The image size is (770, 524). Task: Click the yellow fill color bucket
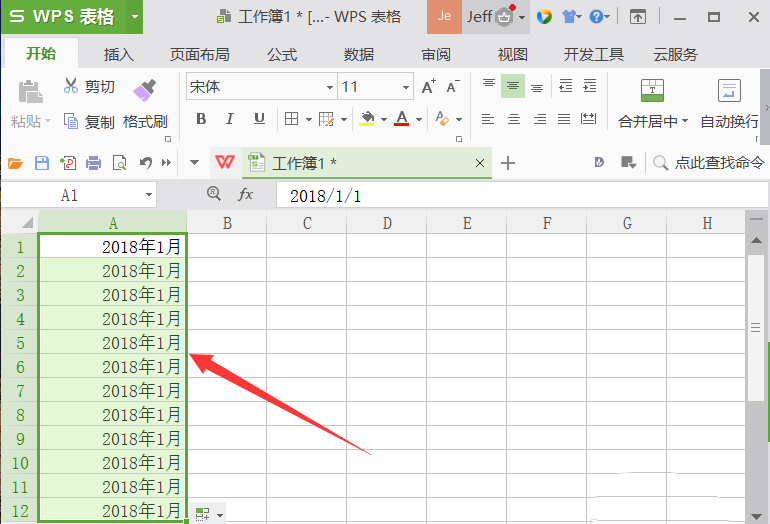tap(367, 119)
